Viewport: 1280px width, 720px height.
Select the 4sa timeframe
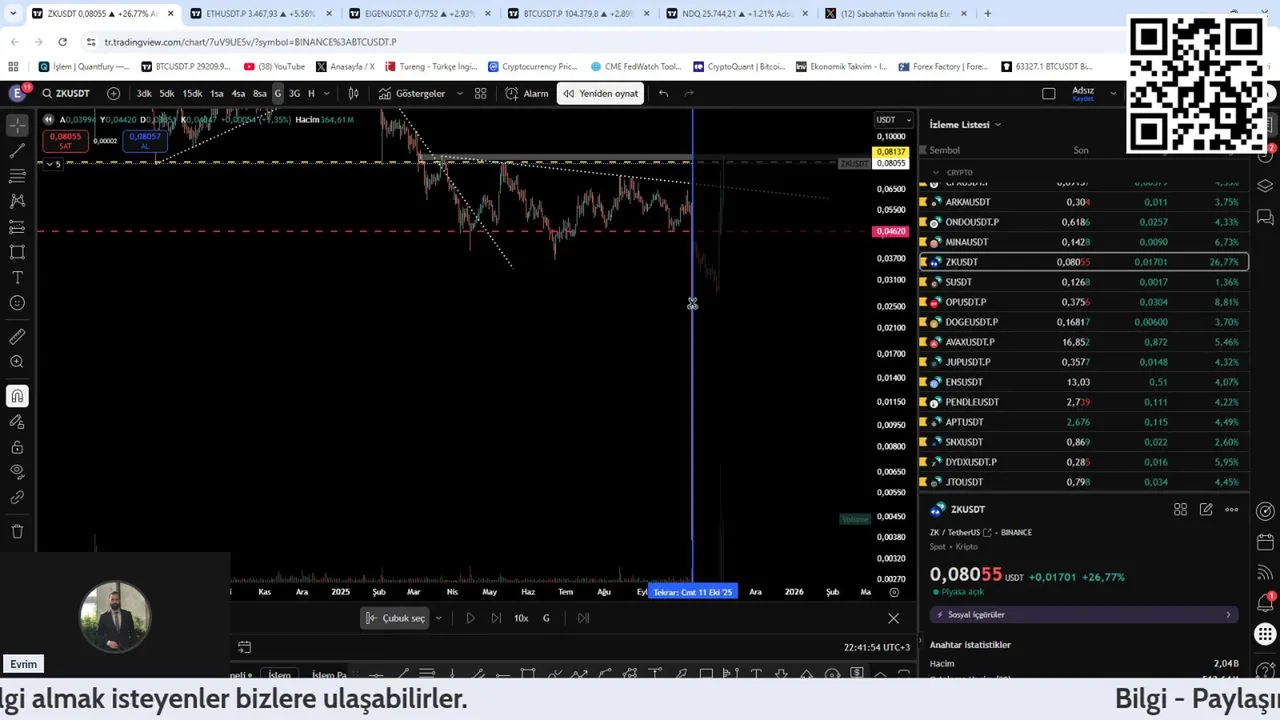(x=238, y=93)
